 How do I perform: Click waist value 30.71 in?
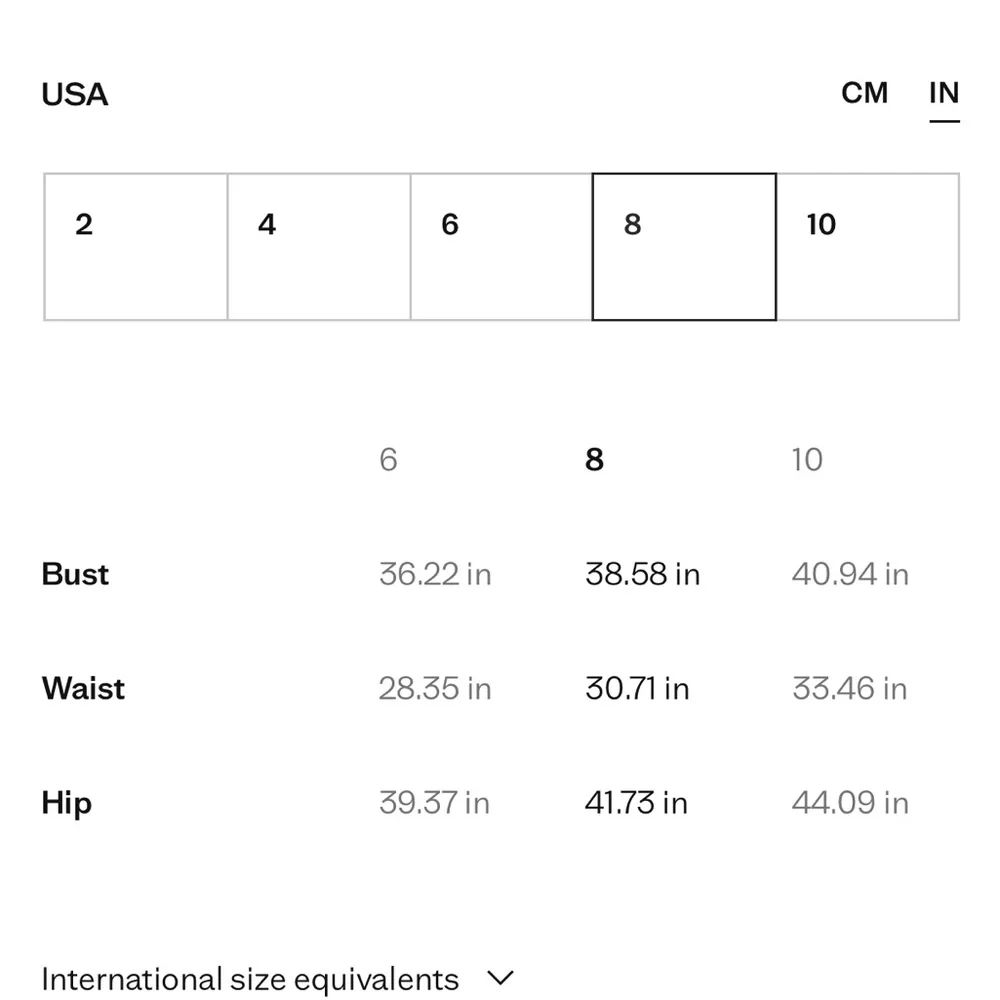pyautogui.click(x=637, y=689)
